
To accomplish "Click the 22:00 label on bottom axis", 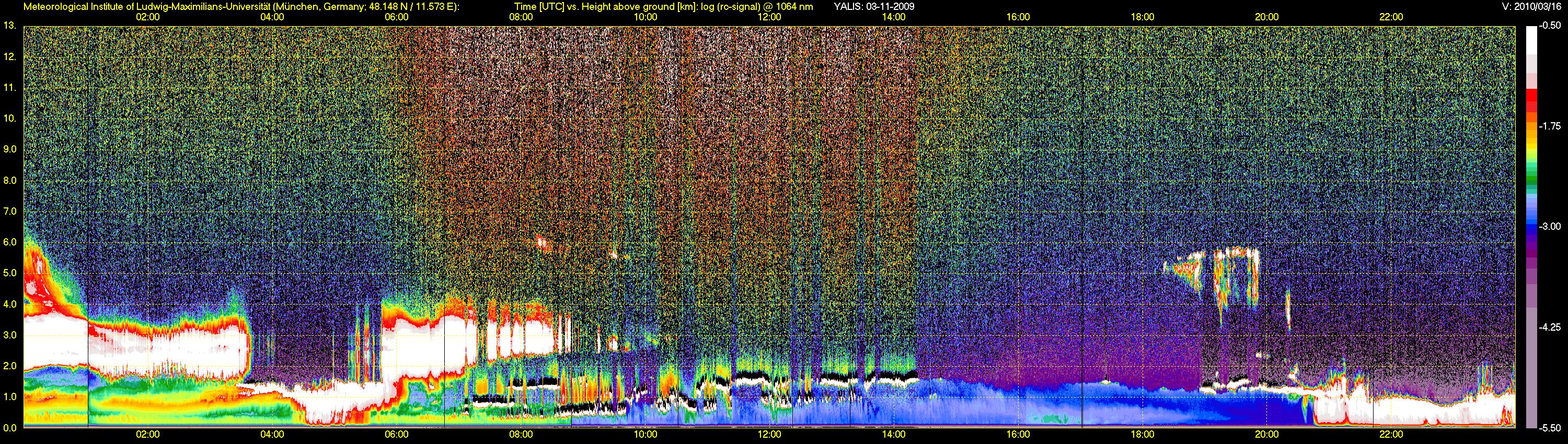I will tap(1391, 434).
